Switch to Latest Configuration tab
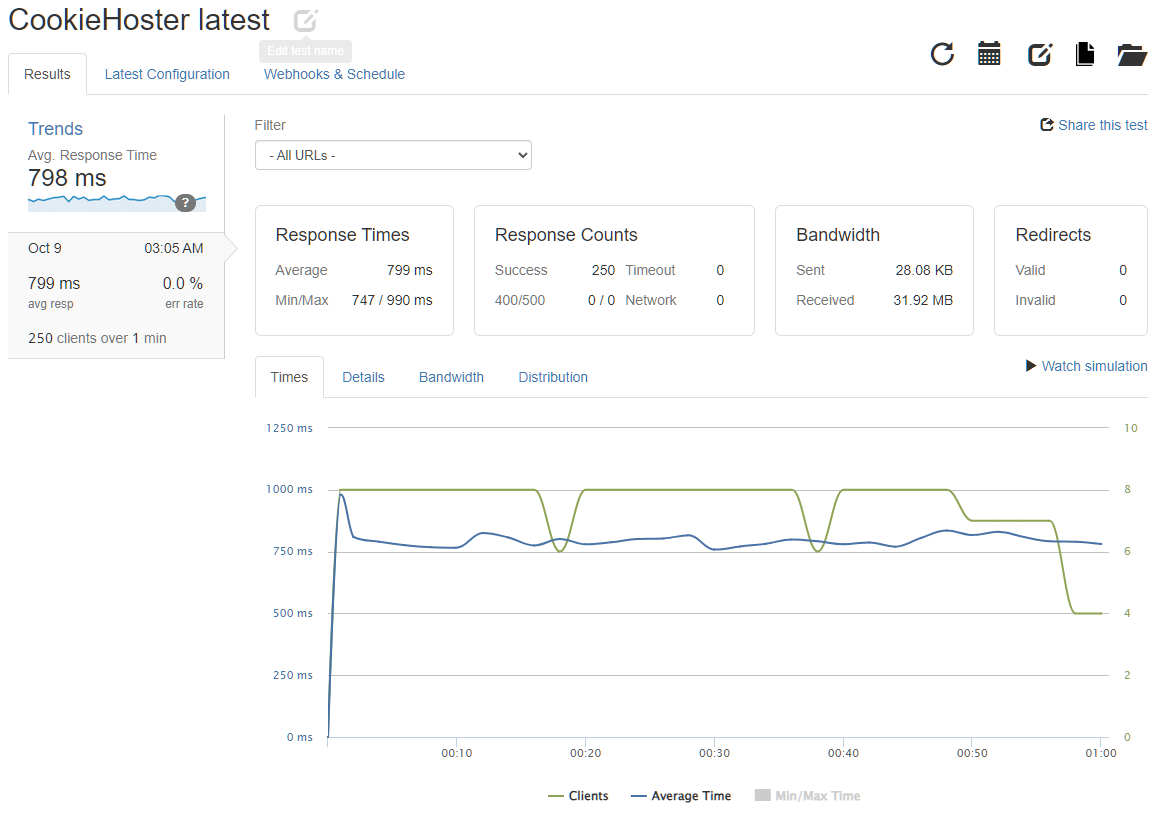Image resolution: width=1175 pixels, height=829 pixels. 167,74
